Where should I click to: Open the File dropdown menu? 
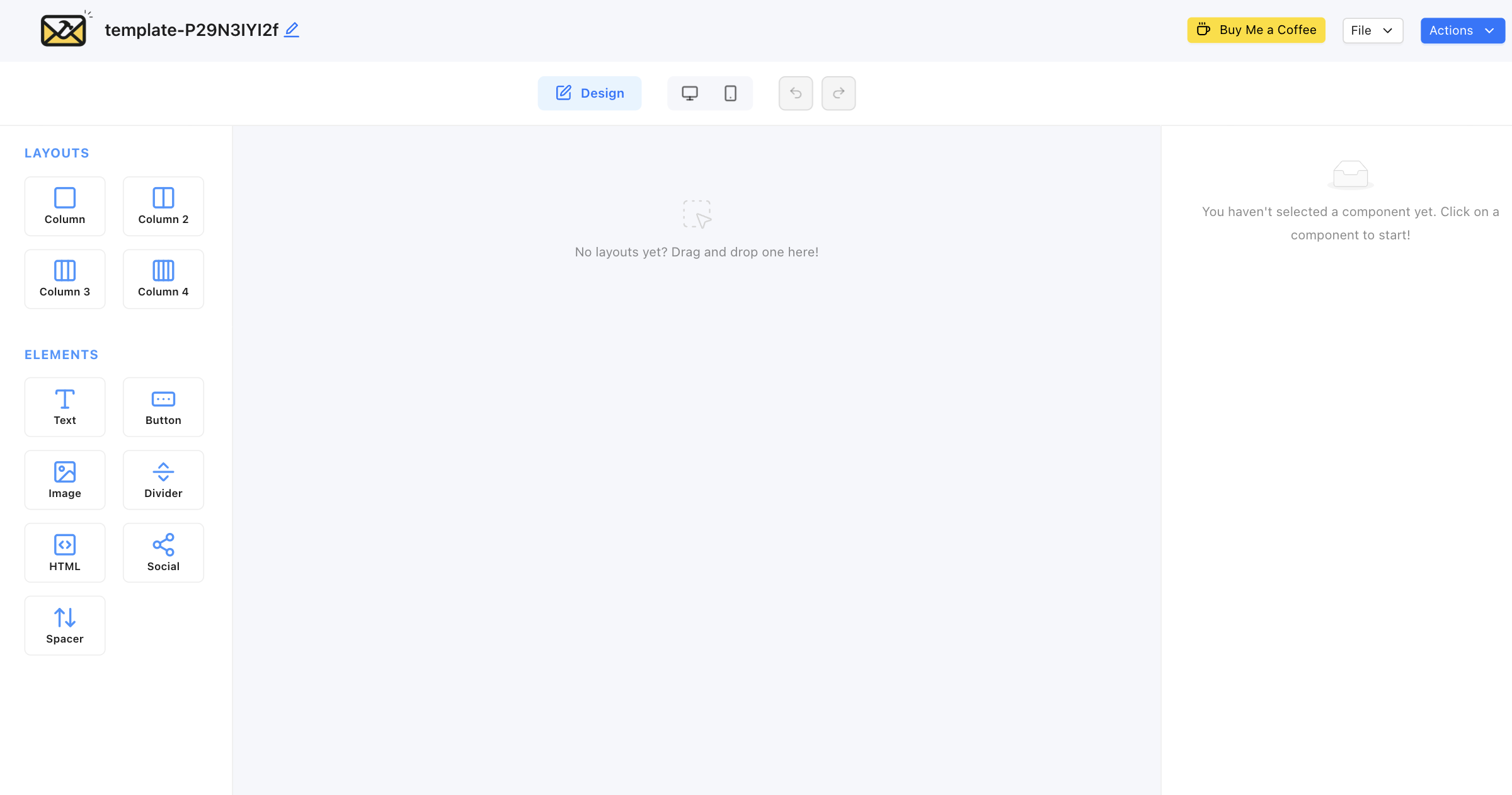coord(1372,30)
